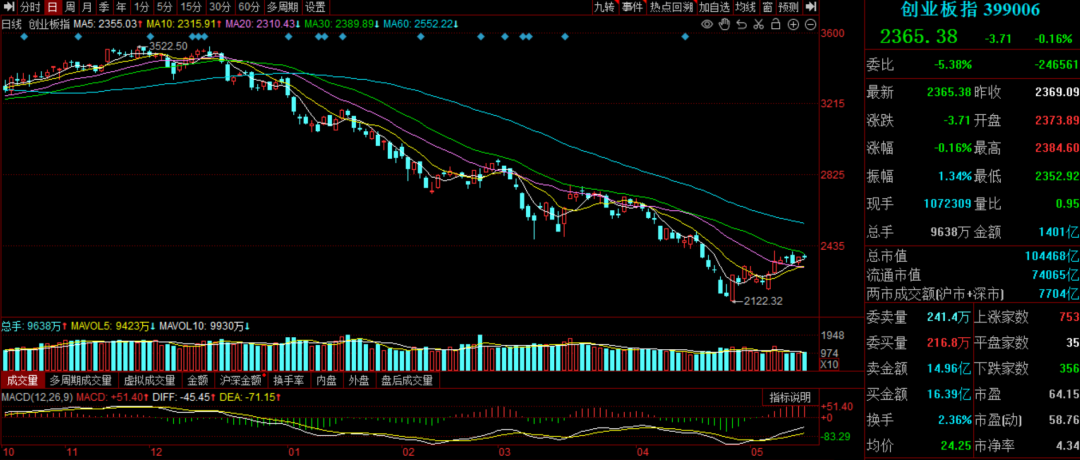
Task: Click the X10 volume scale label
Action: [x=829, y=364]
